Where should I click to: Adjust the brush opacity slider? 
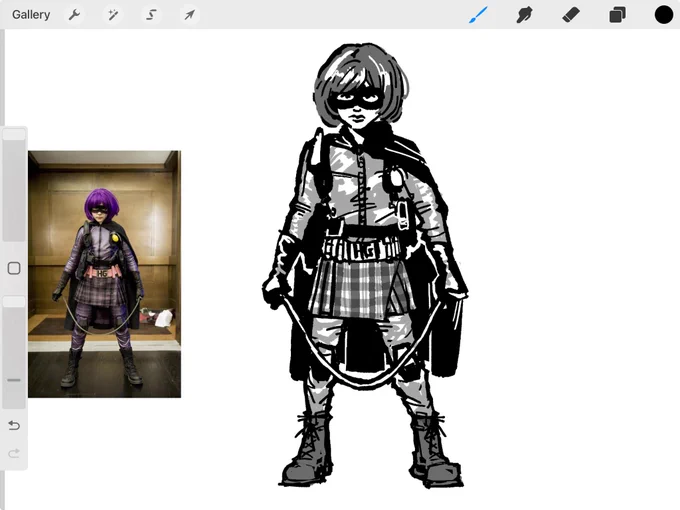(x=14, y=352)
